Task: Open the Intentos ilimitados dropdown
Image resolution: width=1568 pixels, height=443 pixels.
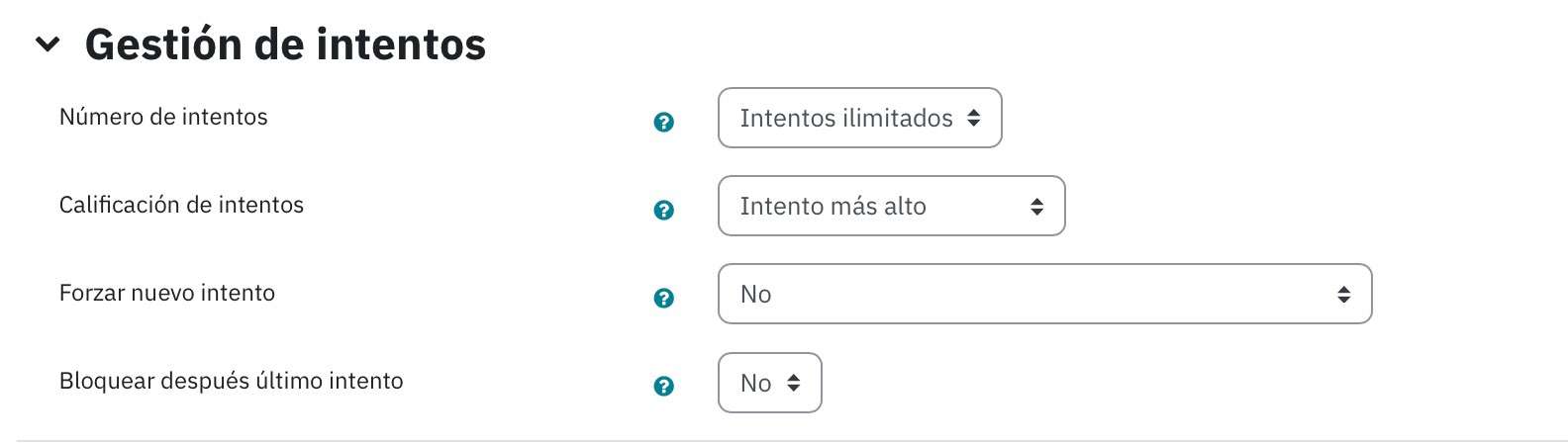Action: (859, 118)
